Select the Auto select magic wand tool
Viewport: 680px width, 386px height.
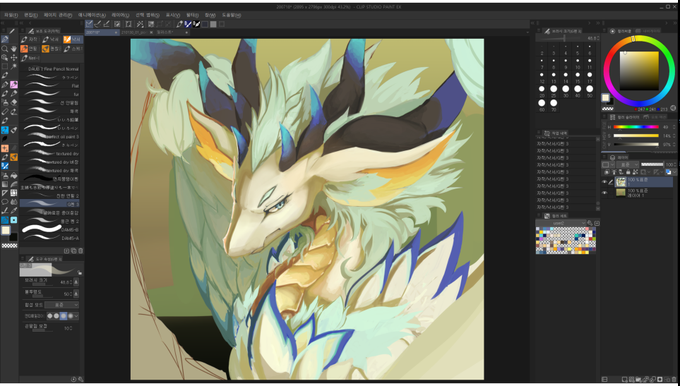click(x=14, y=66)
